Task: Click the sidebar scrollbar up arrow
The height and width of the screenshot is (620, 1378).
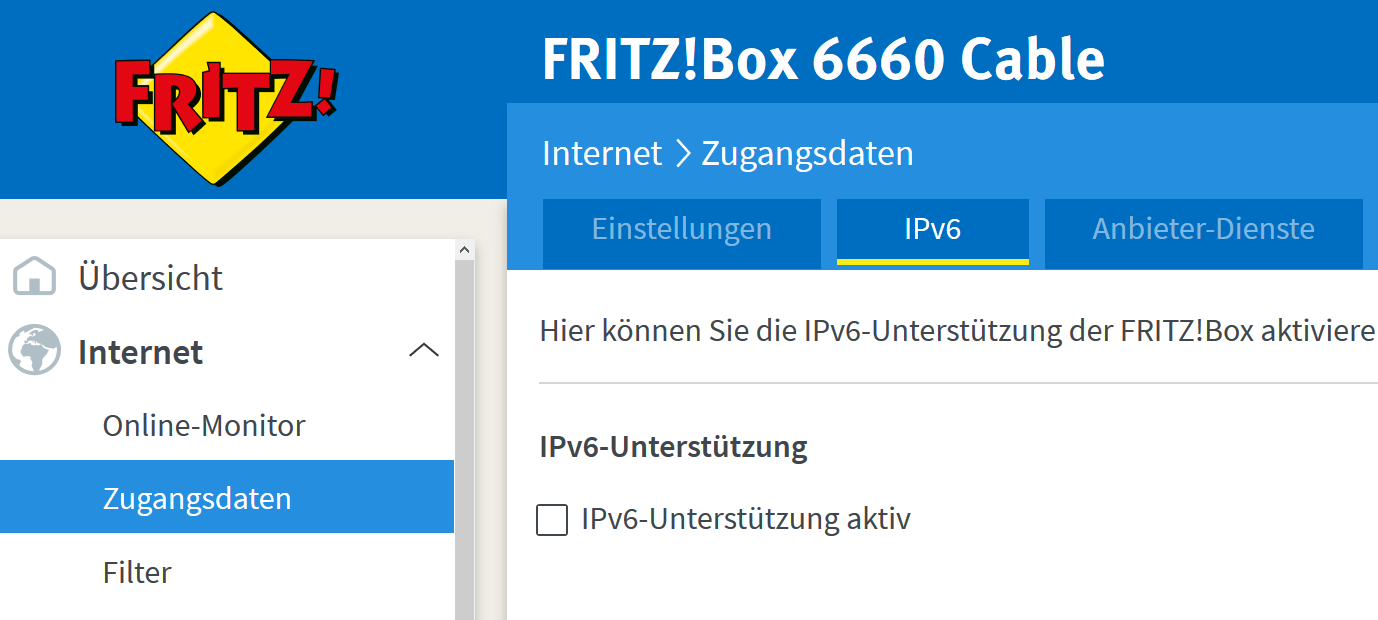Action: click(x=464, y=249)
